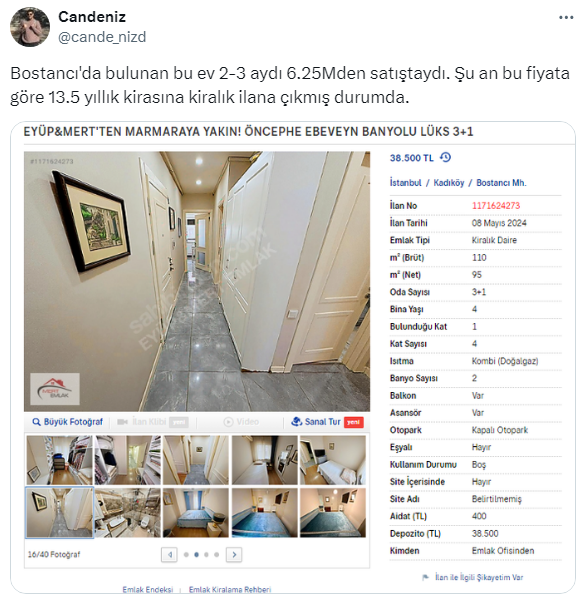Select the first photo pagination dot
The height and width of the screenshot is (598, 588).
pyautogui.click(x=186, y=555)
